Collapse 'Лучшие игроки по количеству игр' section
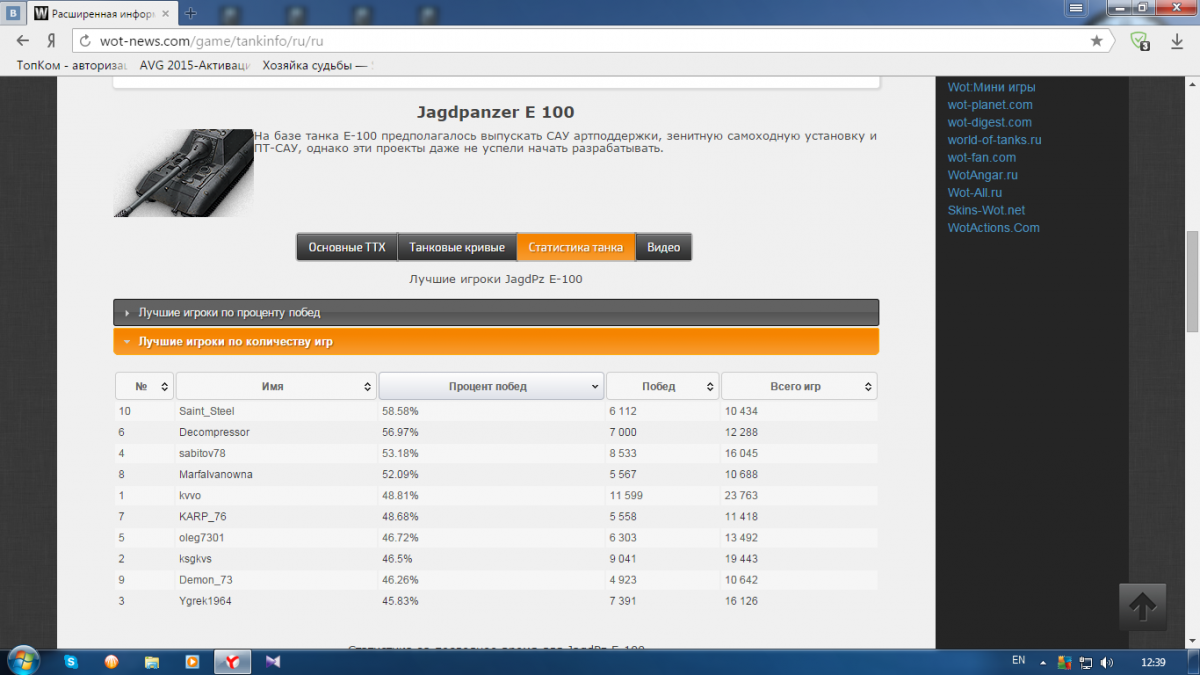Image resolution: width=1200 pixels, height=675 pixels. click(496, 341)
